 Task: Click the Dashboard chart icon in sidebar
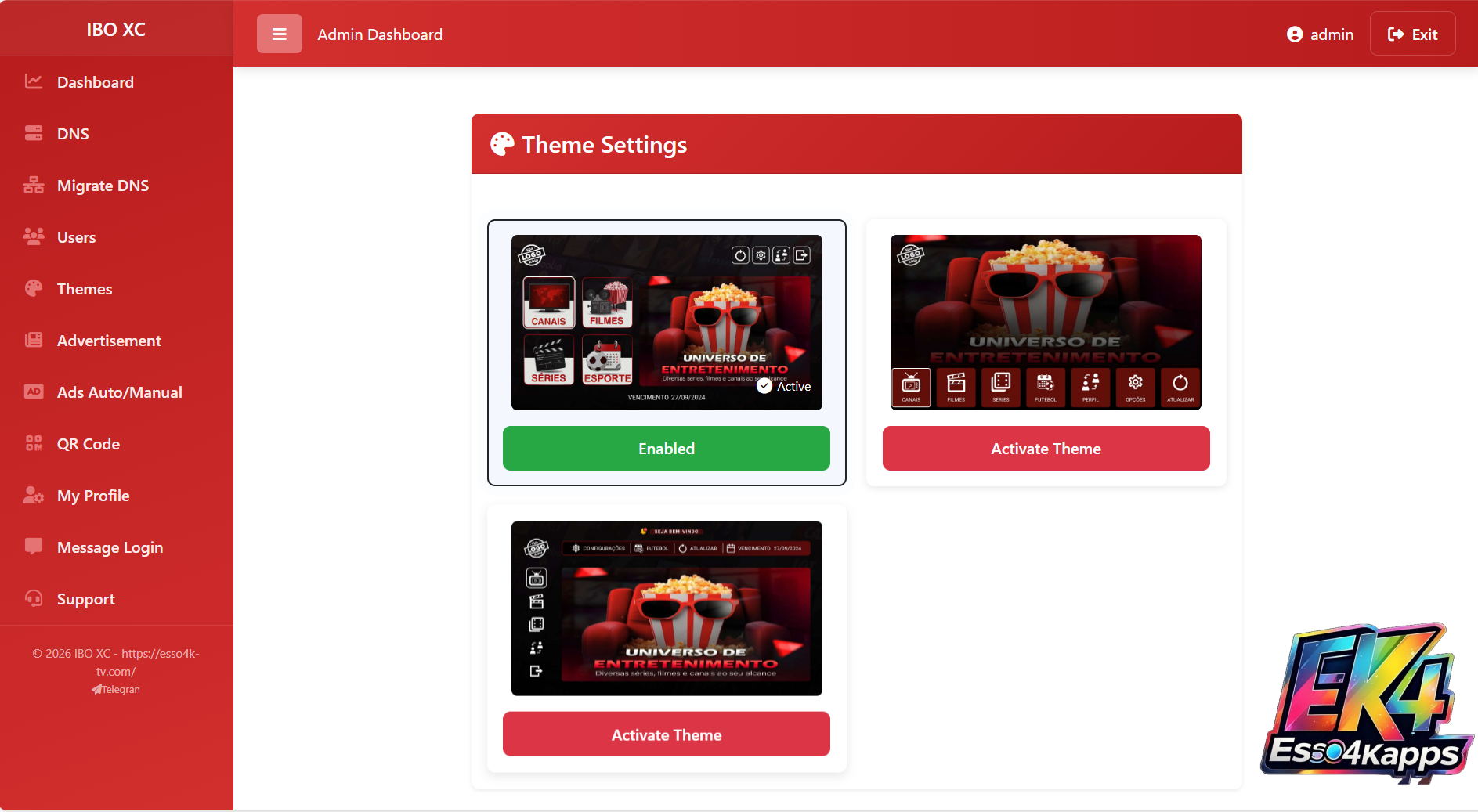pyautogui.click(x=33, y=81)
